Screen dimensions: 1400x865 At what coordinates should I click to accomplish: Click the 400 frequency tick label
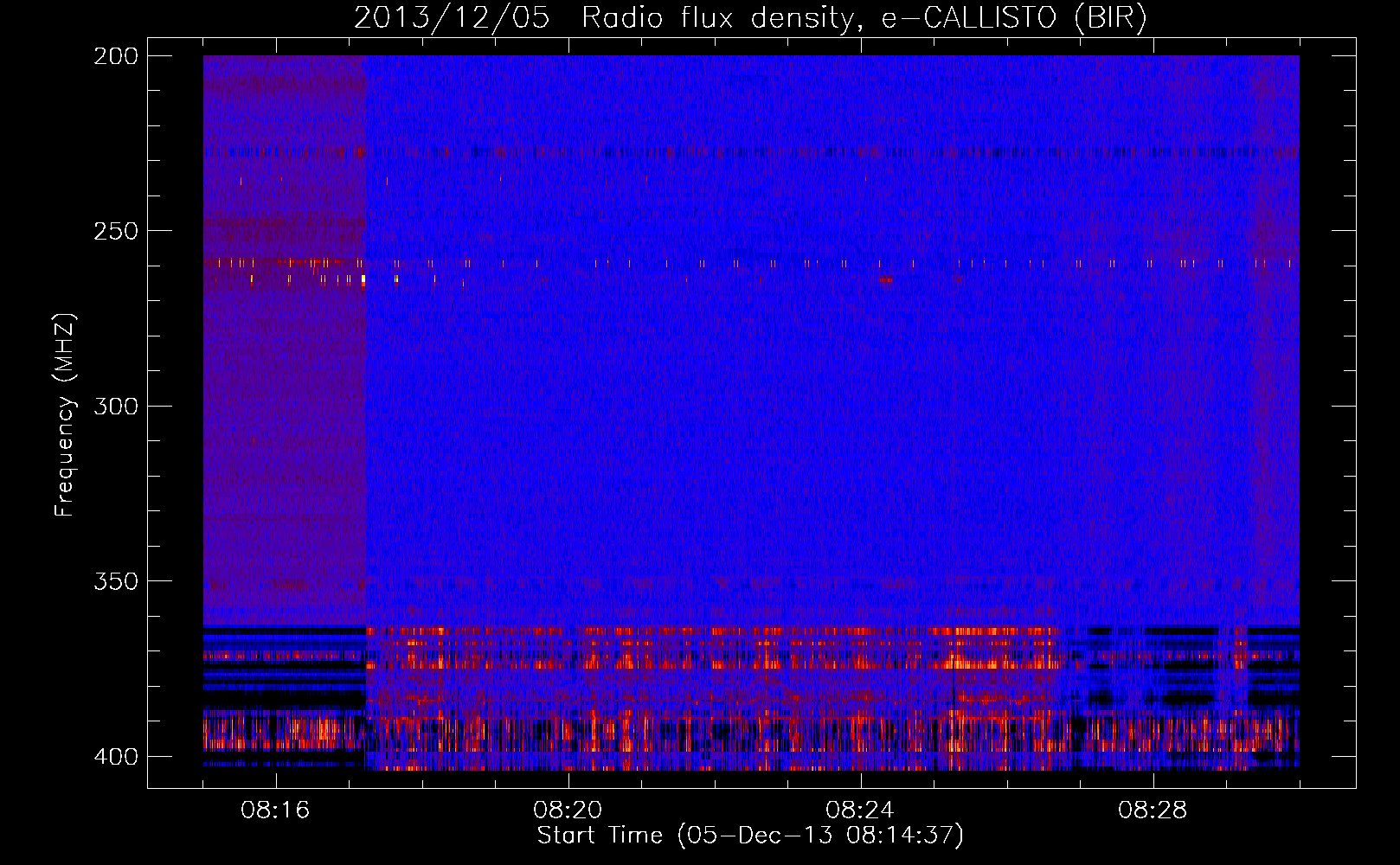(115, 757)
